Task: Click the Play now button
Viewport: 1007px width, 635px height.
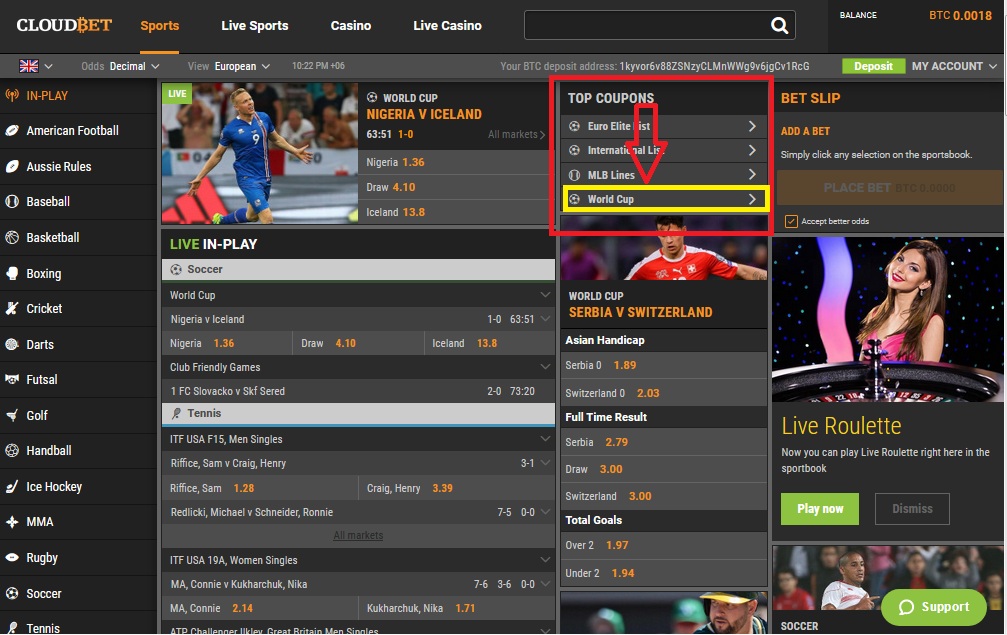Action: click(x=820, y=509)
